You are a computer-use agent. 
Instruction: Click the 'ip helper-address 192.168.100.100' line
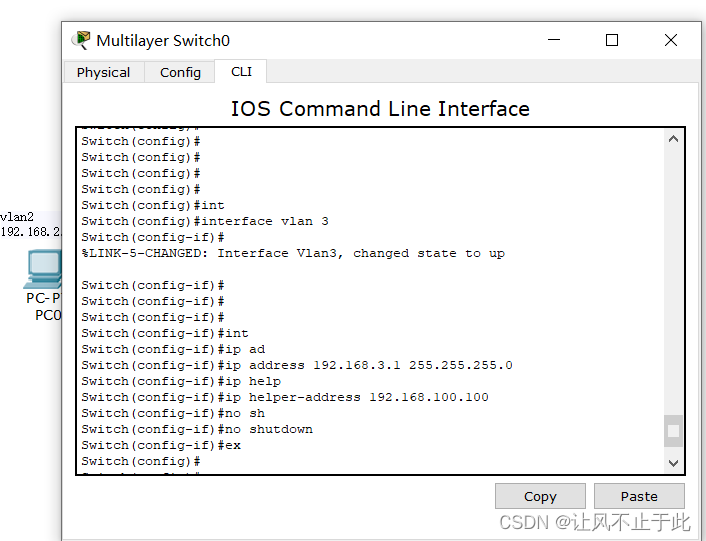pos(285,397)
